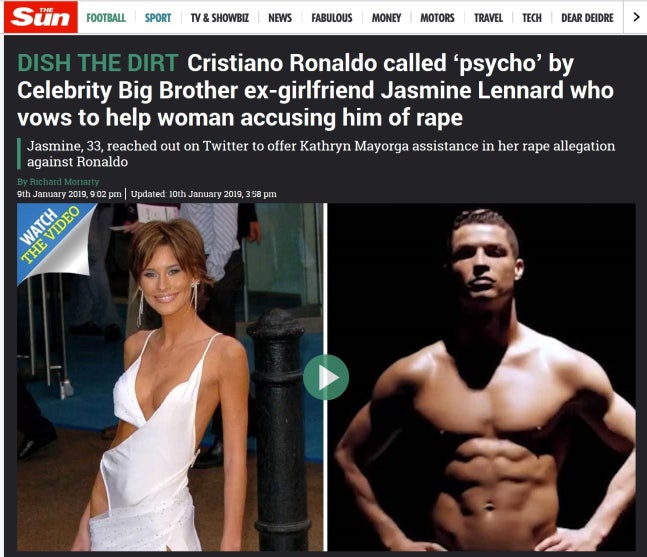
Task: Navigate to the Money section
Action: (386, 18)
